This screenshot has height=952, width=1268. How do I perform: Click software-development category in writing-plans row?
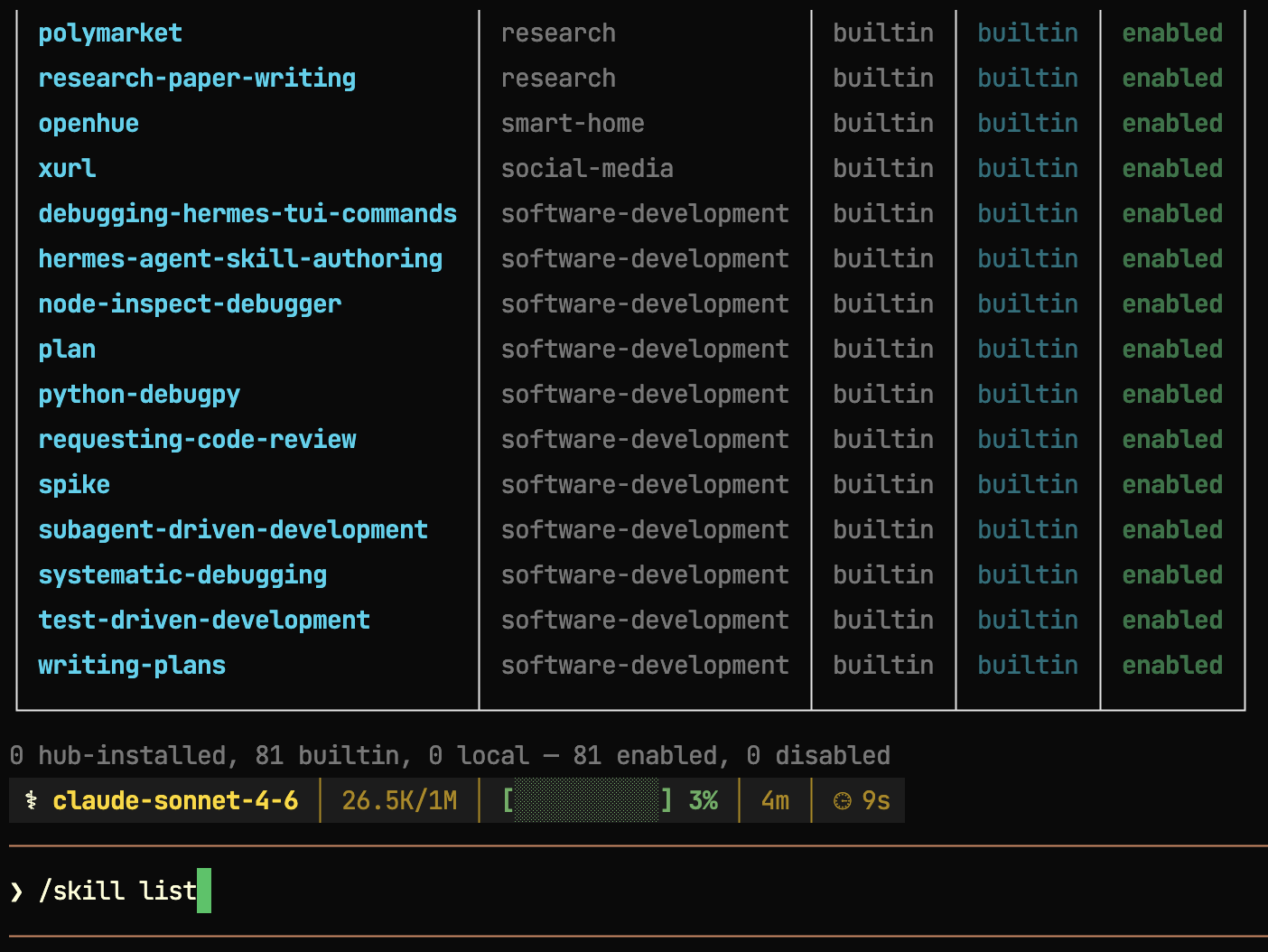(x=645, y=666)
